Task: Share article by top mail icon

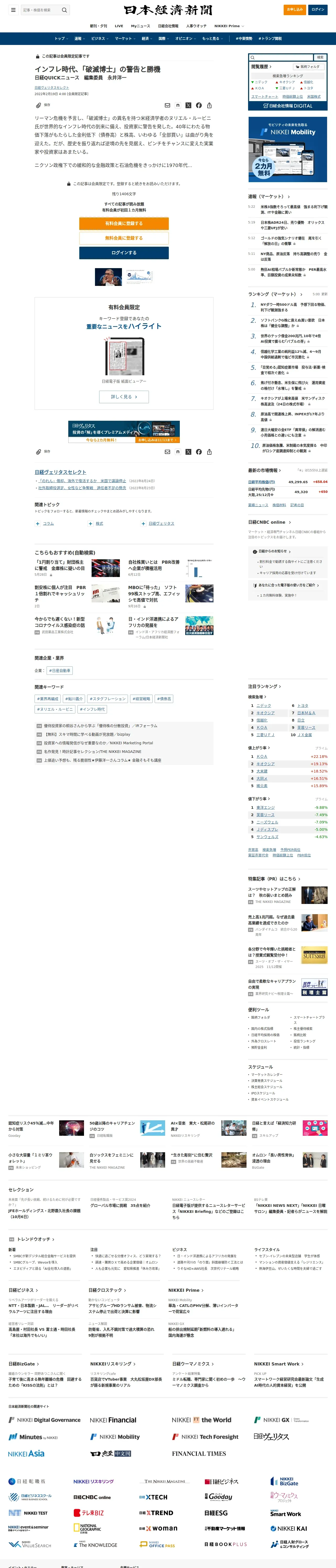Action: [x=168, y=105]
